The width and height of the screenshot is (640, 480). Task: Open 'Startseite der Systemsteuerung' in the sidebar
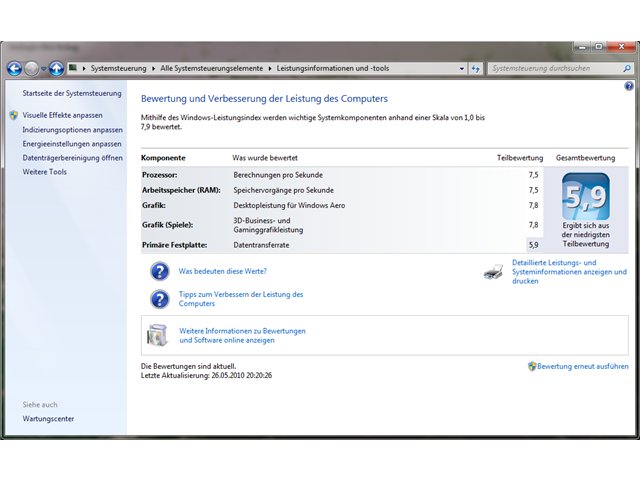pos(72,93)
